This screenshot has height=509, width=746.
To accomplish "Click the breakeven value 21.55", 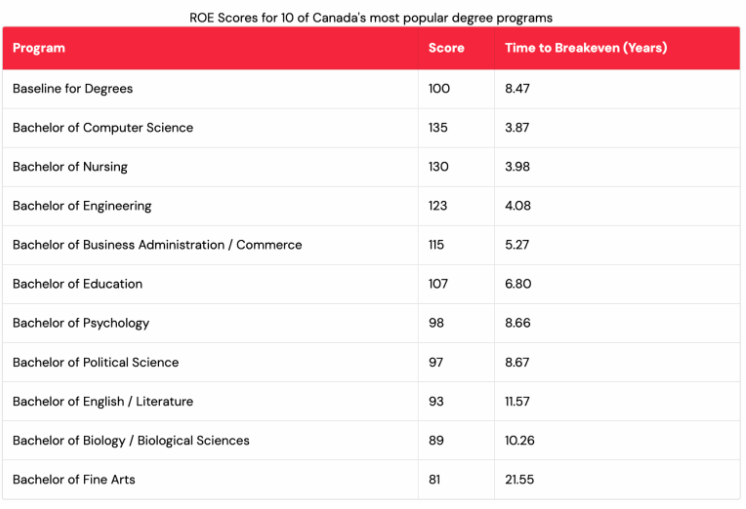I will coord(520,480).
